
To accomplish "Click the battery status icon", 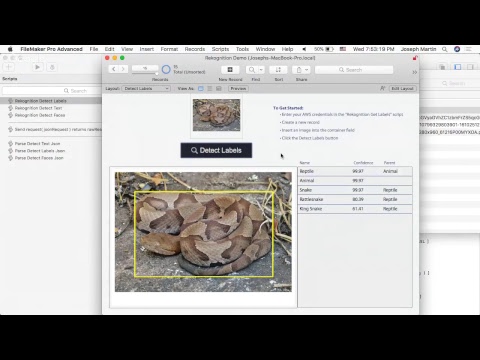I will pos(329,49).
